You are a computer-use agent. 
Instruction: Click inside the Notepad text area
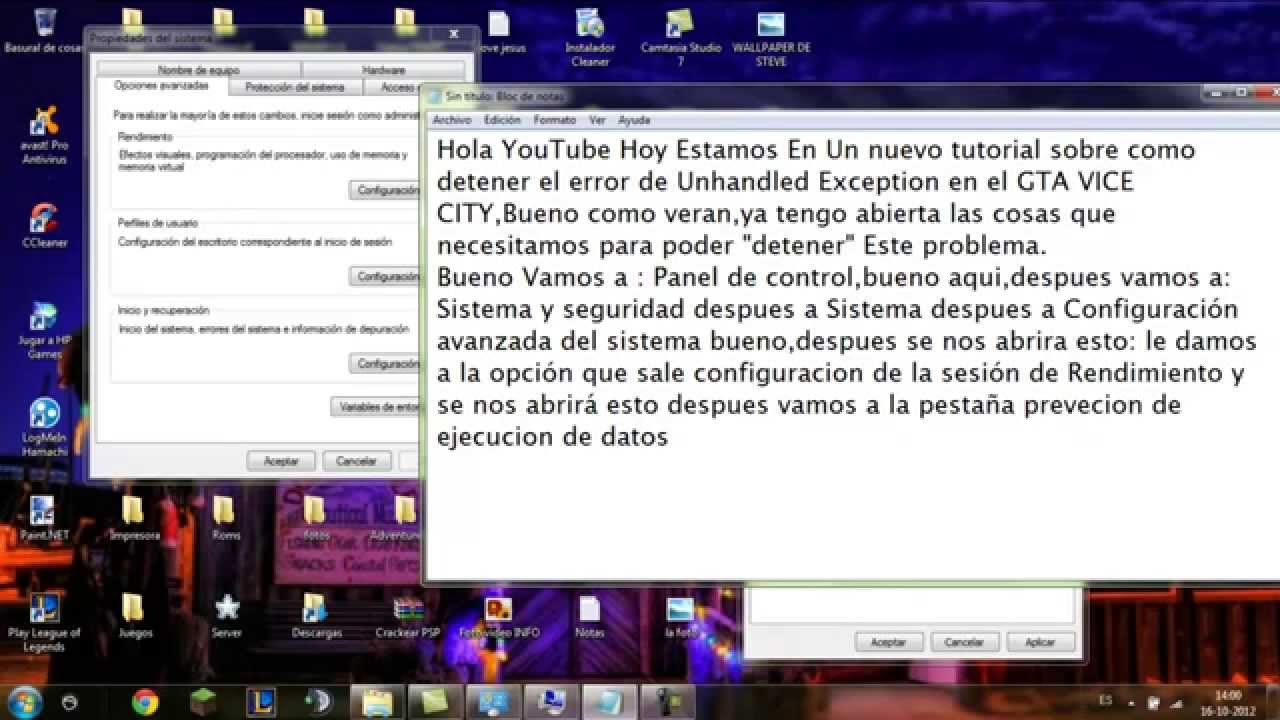click(852, 355)
